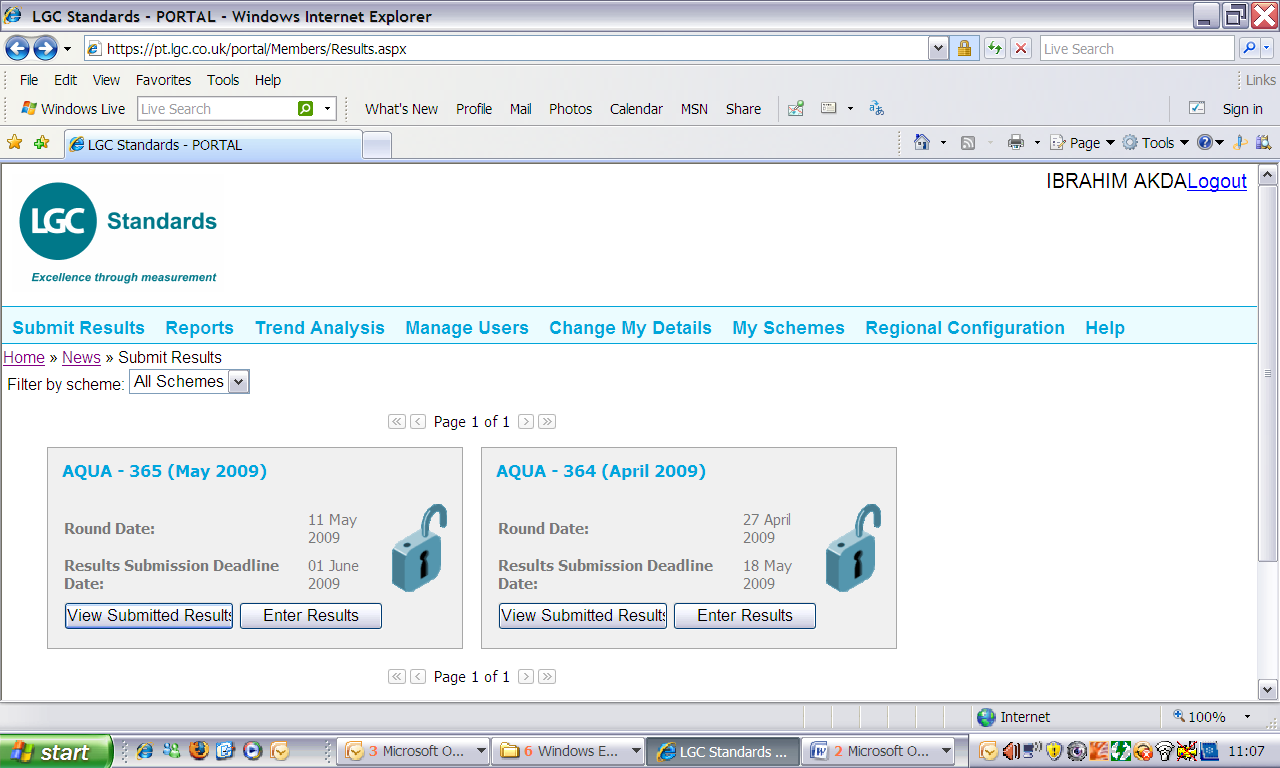Open the search provider options dropdown arrow
The width and height of the screenshot is (1280, 768).
tap(1268, 48)
